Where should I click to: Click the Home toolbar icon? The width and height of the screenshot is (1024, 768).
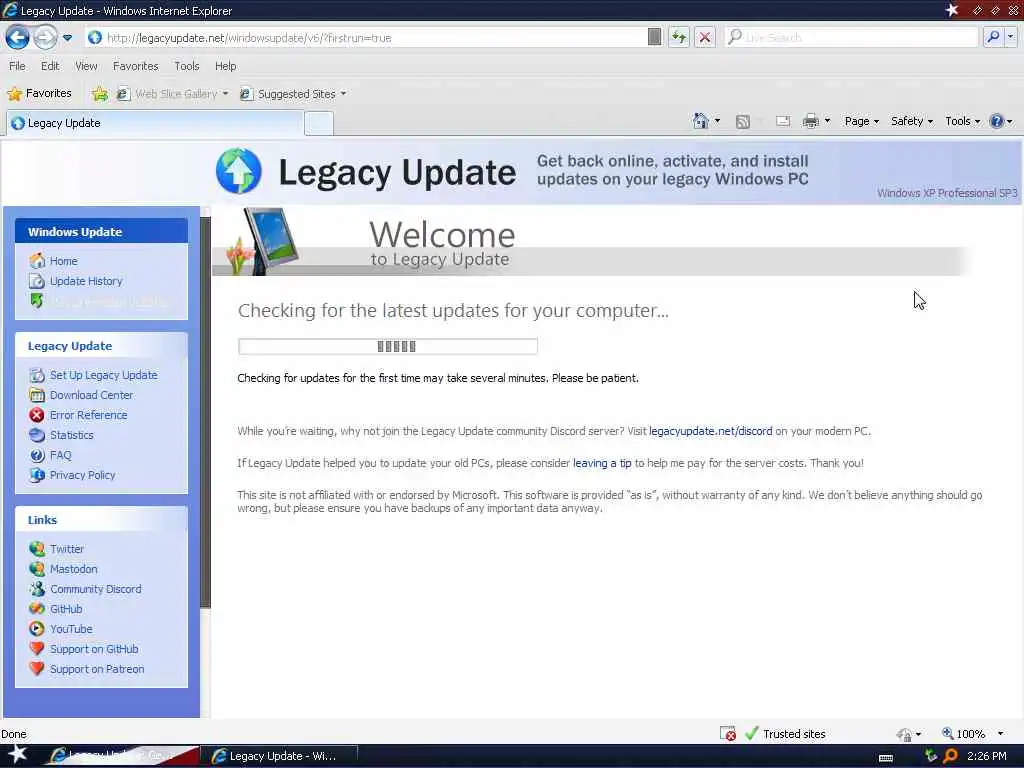point(700,121)
